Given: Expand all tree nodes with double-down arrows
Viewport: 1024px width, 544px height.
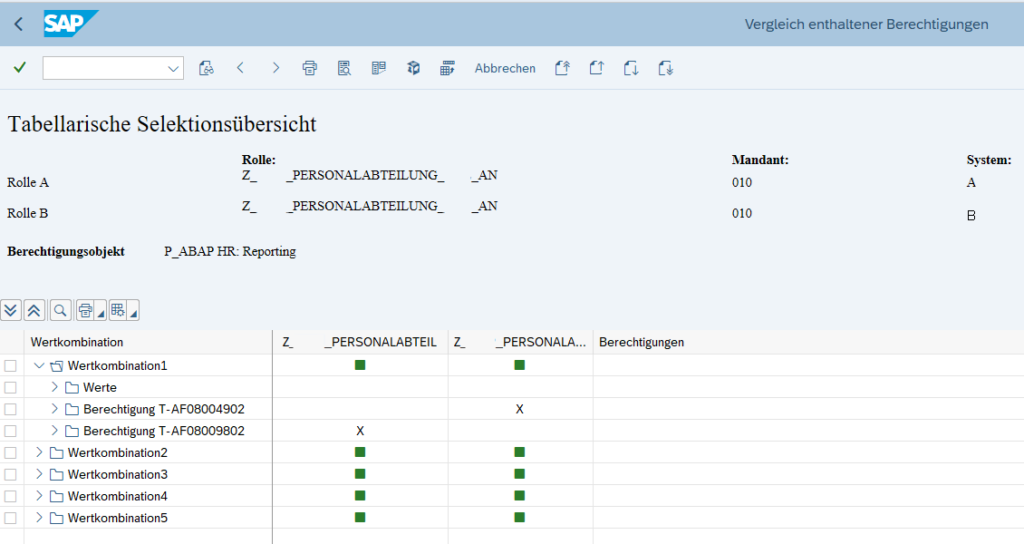Looking at the screenshot, I should pyautogui.click(x=11, y=310).
